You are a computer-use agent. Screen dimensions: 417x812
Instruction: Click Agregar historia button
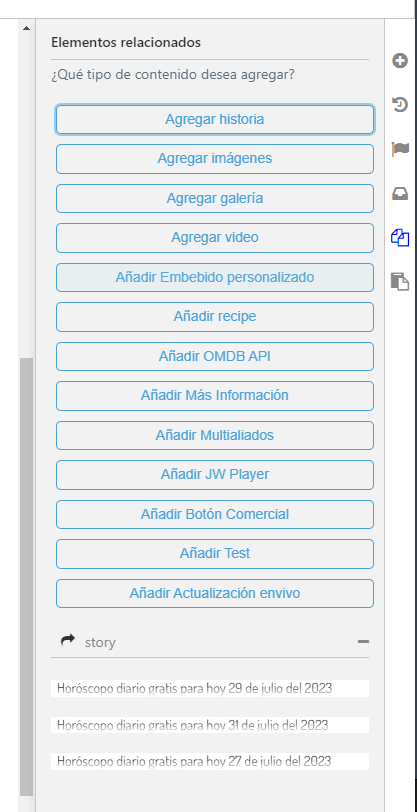215,120
